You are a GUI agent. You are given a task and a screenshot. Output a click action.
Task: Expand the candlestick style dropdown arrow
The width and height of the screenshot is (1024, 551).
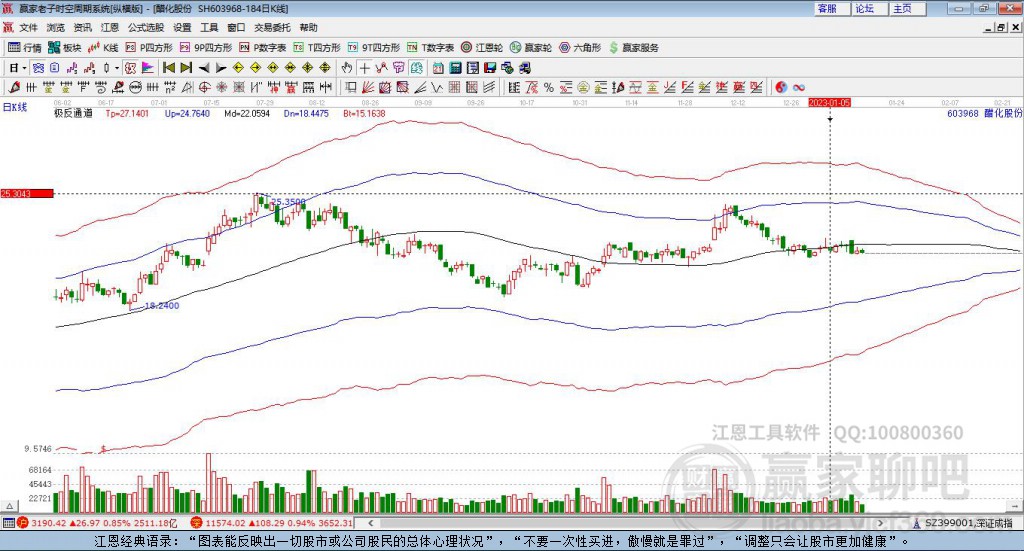coord(117,68)
